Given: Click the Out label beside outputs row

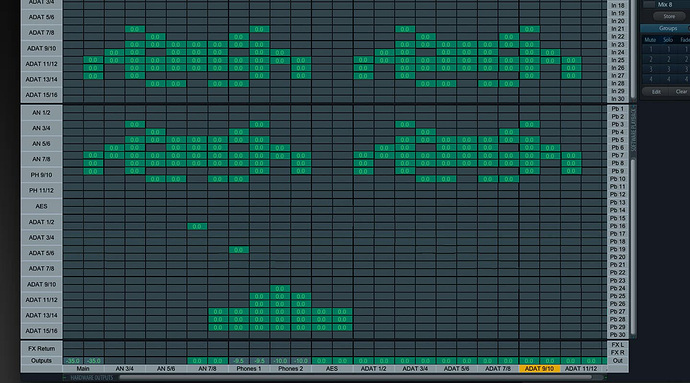Looking at the screenshot, I should (617, 361).
